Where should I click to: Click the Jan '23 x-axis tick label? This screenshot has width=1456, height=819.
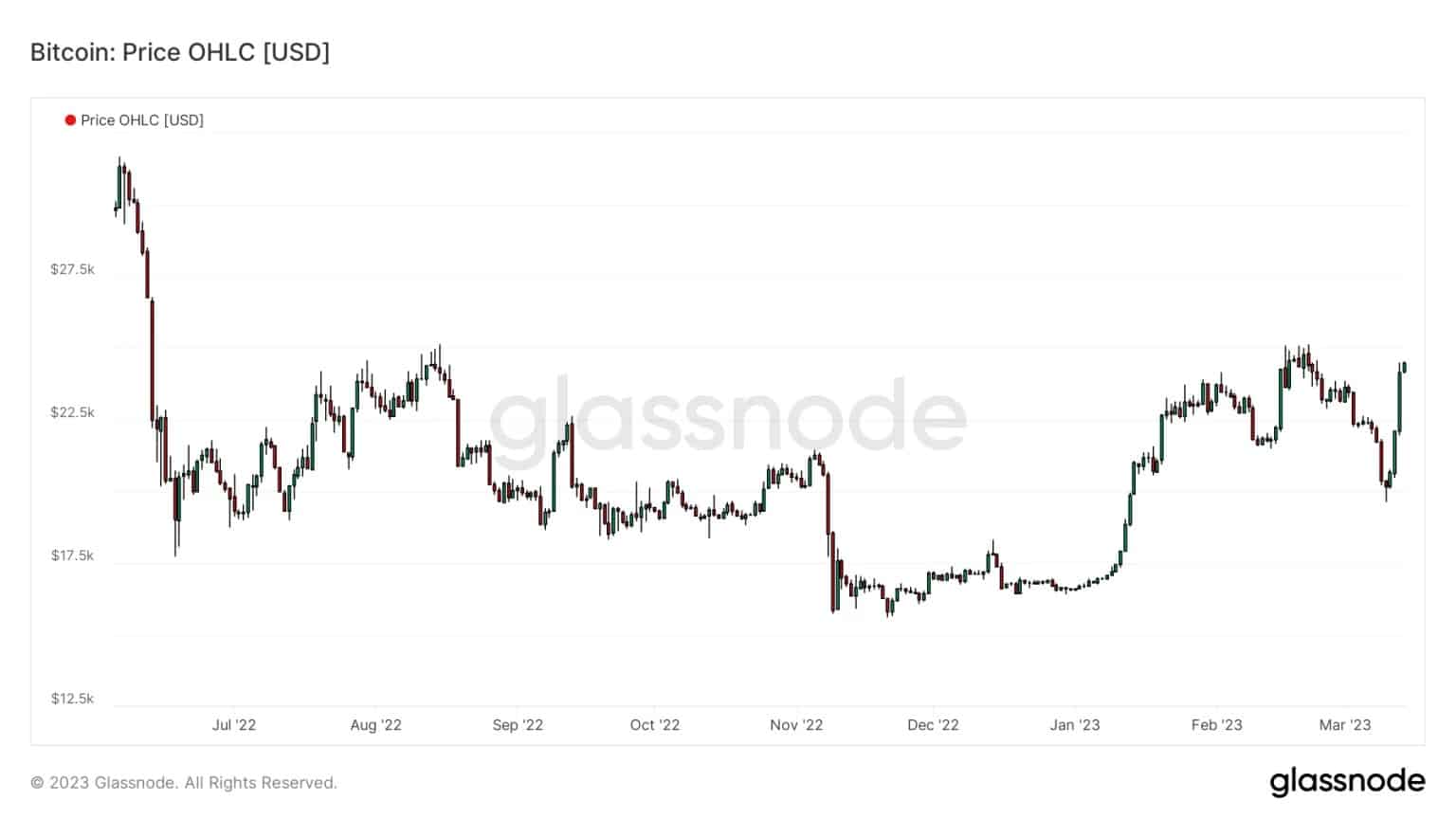1075,725
